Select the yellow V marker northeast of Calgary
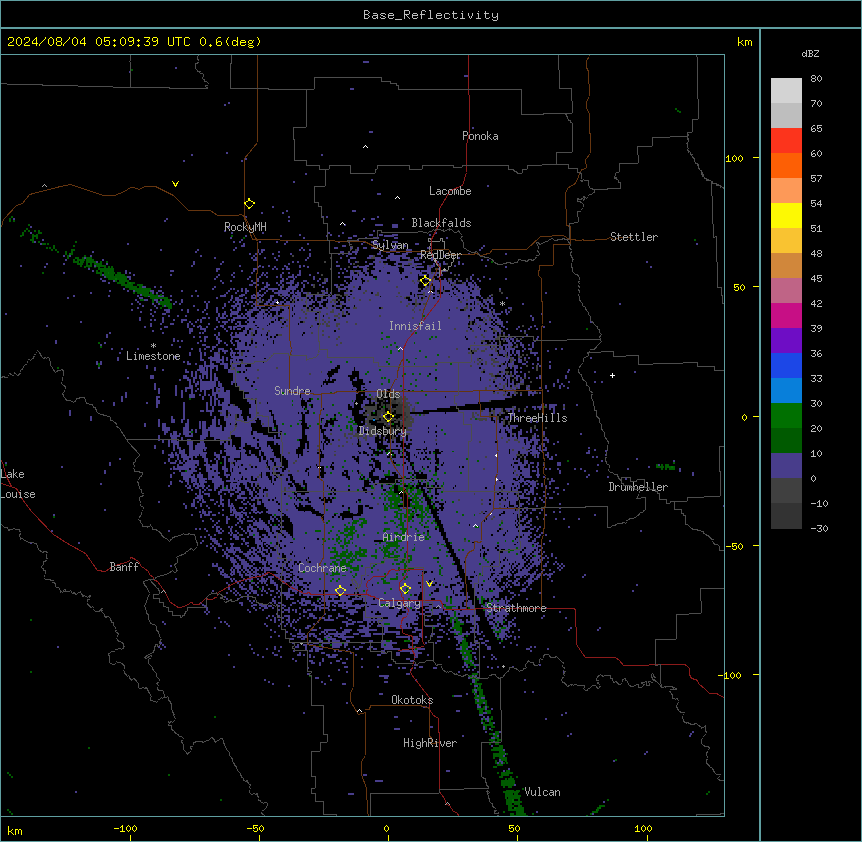This screenshot has height=842, width=862. point(429,584)
